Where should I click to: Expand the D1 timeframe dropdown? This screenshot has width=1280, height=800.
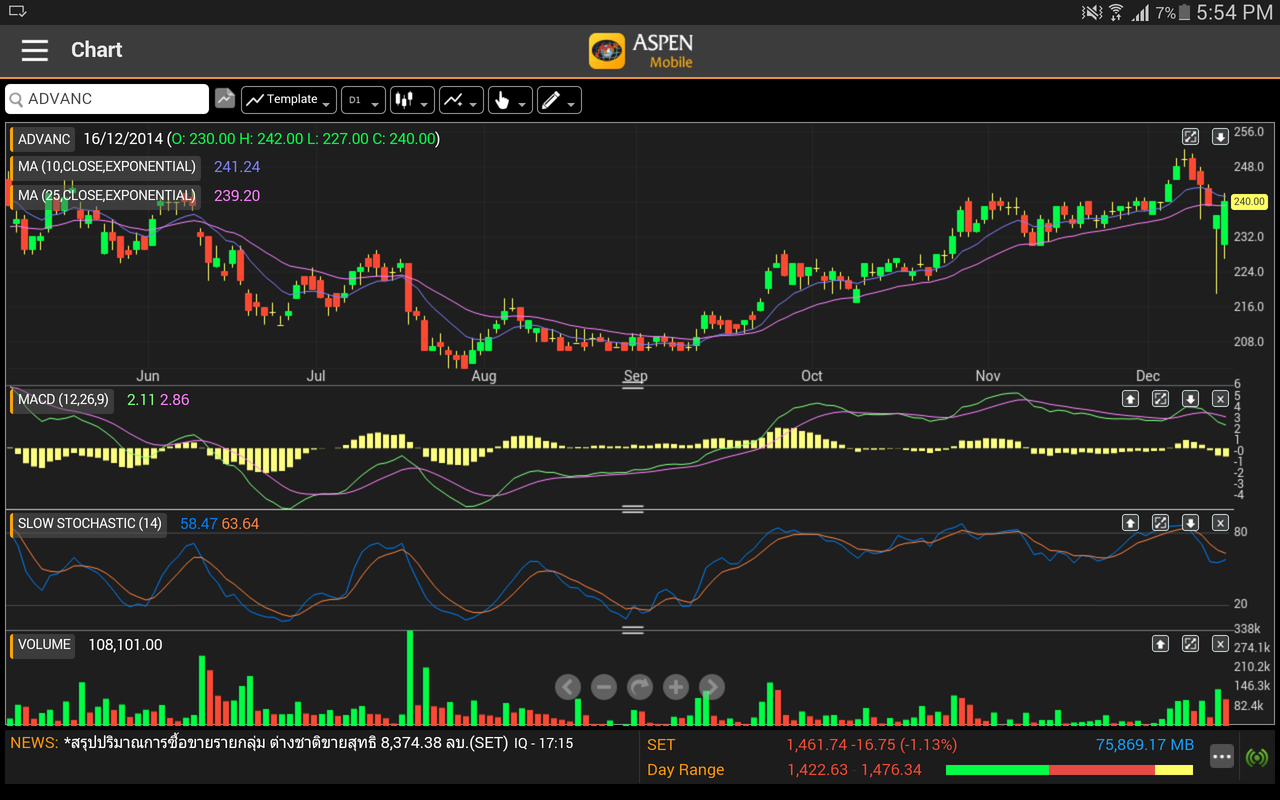pyautogui.click(x=363, y=100)
